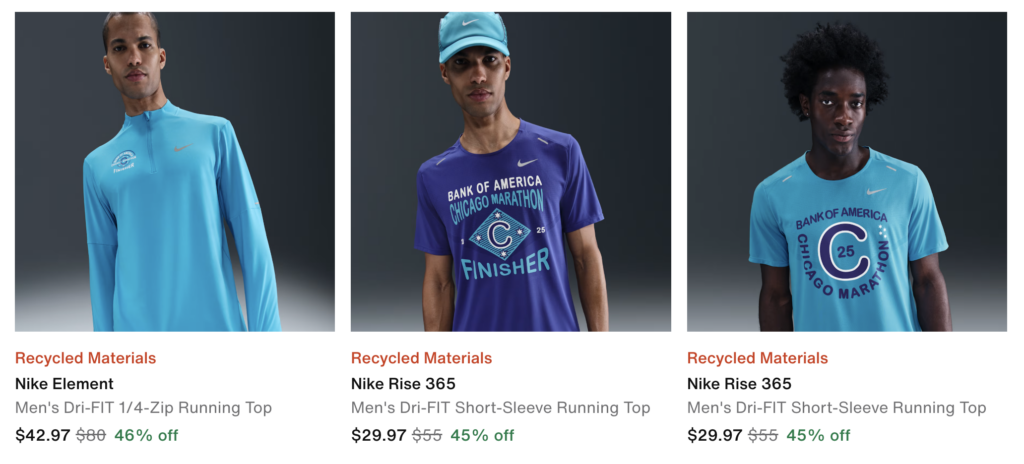Select the light blue Chicago Marathon tee photo
The height and width of the screenshot is (464, 1024).
[846, 171]
